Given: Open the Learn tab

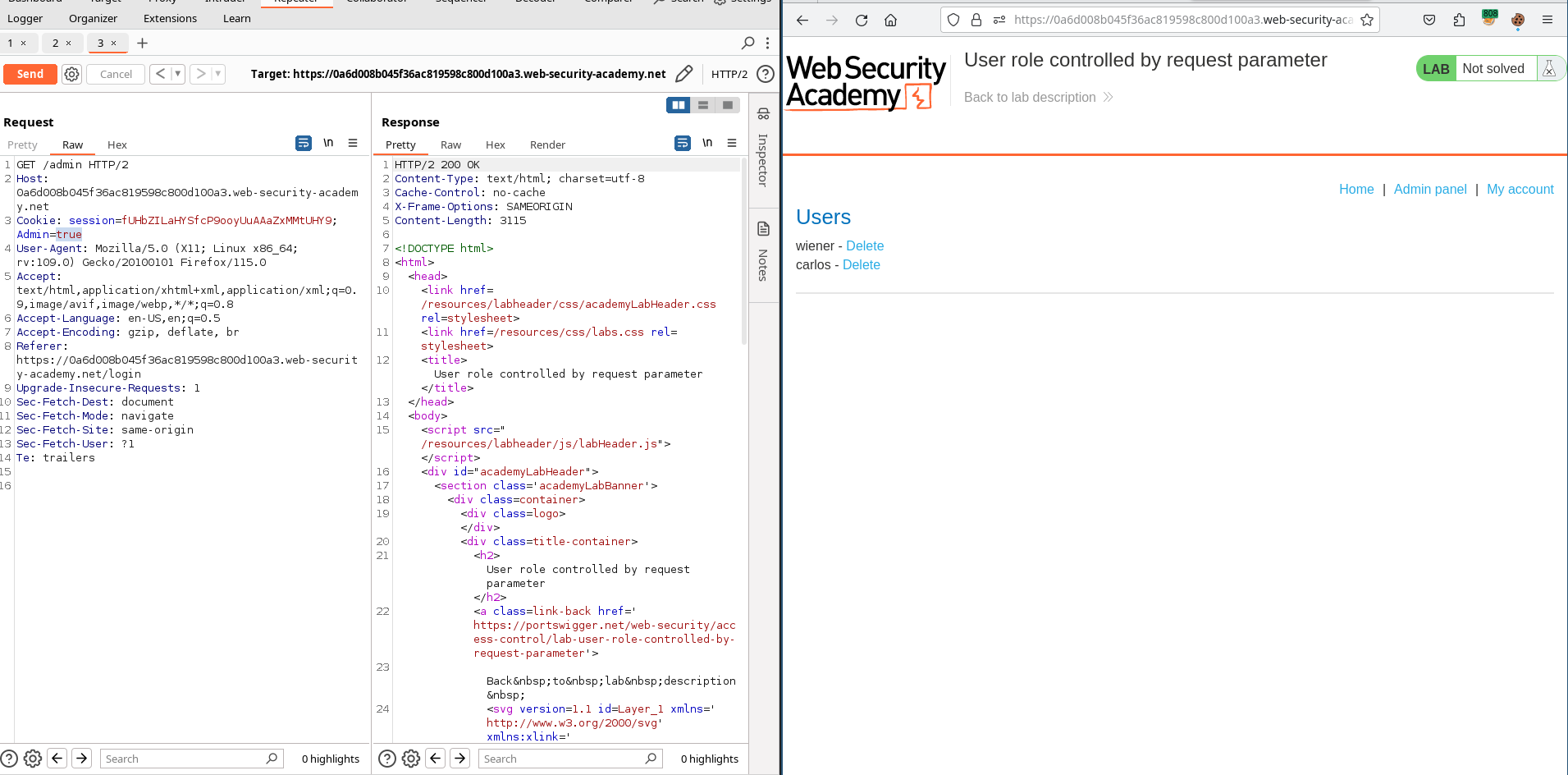Looking at the screenshot, I should point(237,18).
